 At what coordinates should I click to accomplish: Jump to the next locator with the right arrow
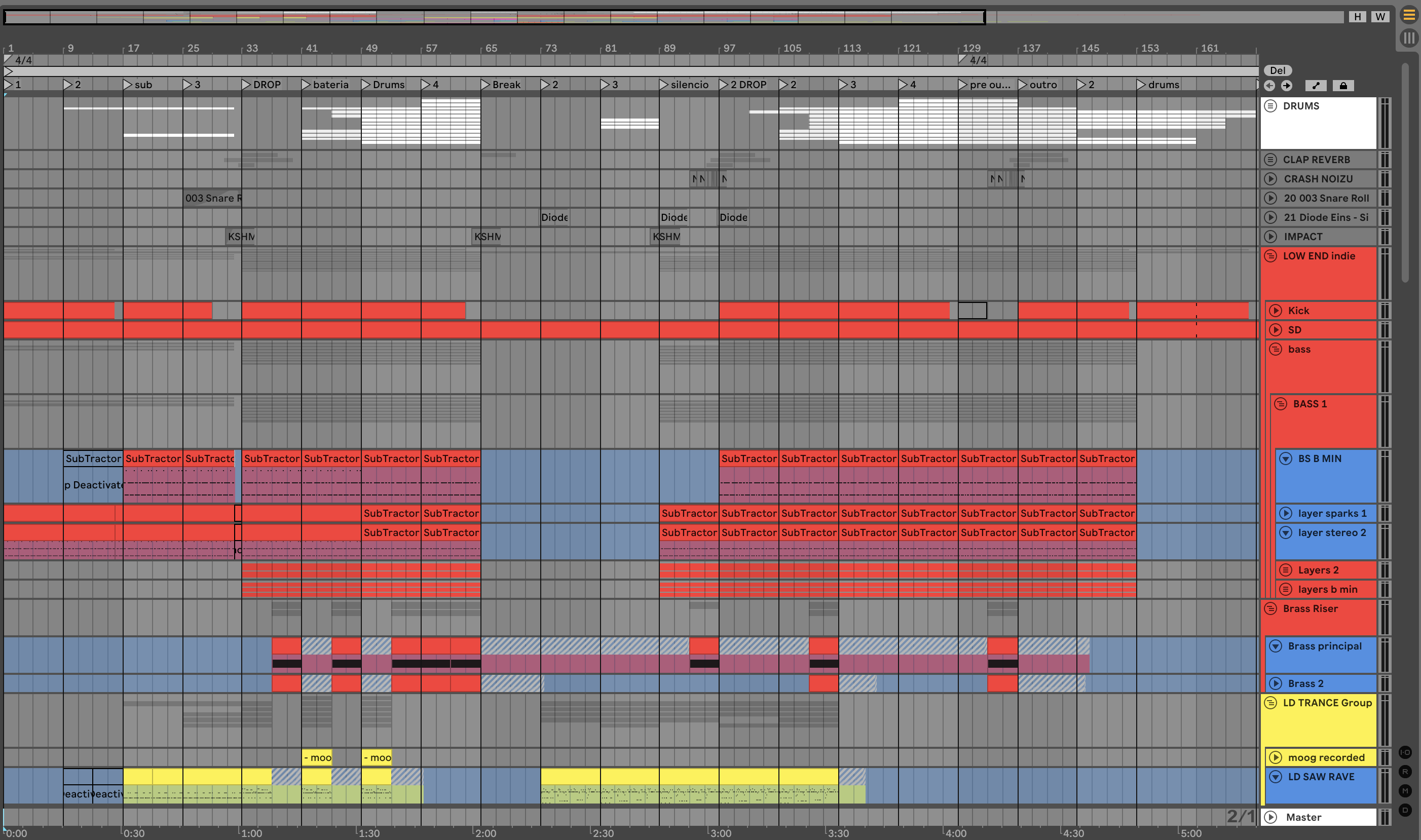pyautogui.click(x=1287, y=86)
